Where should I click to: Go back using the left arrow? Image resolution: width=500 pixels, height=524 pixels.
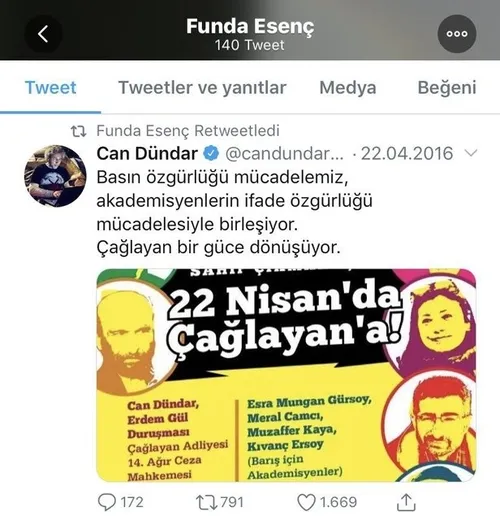coord(43,34)
